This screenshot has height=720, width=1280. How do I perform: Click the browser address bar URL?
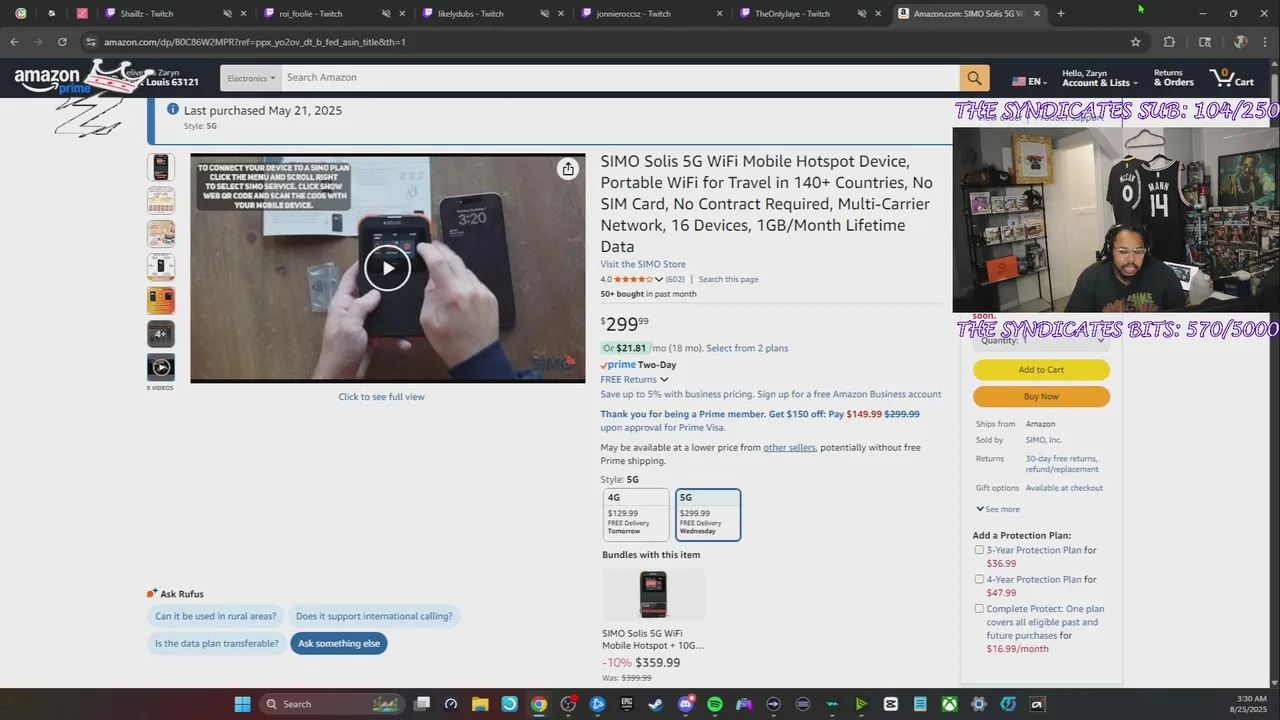point(255,42)
